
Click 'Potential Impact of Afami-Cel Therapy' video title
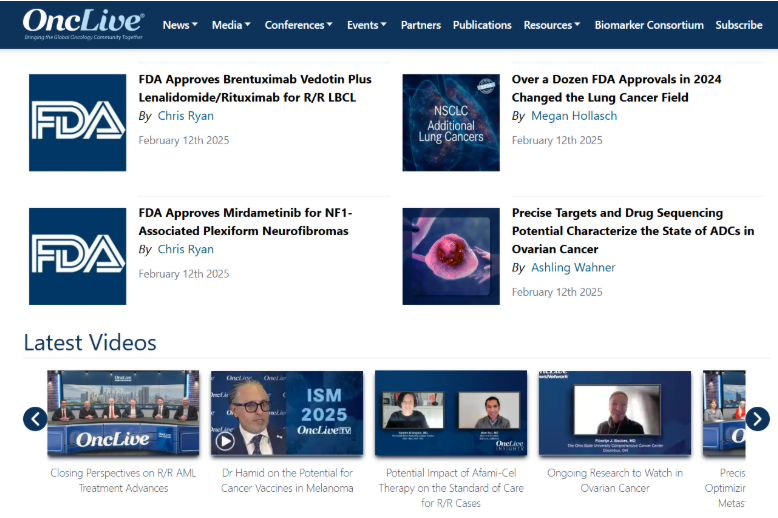click(451, 488)
